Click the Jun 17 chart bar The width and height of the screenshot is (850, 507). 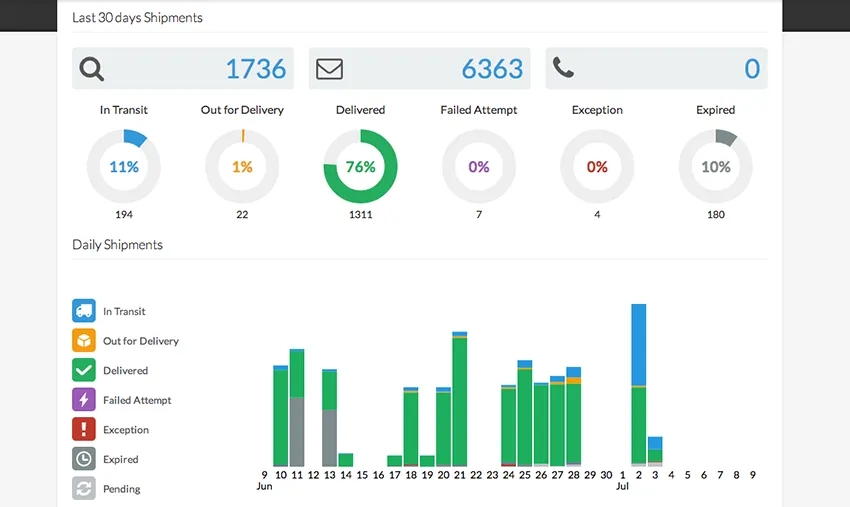coord(395,461)
